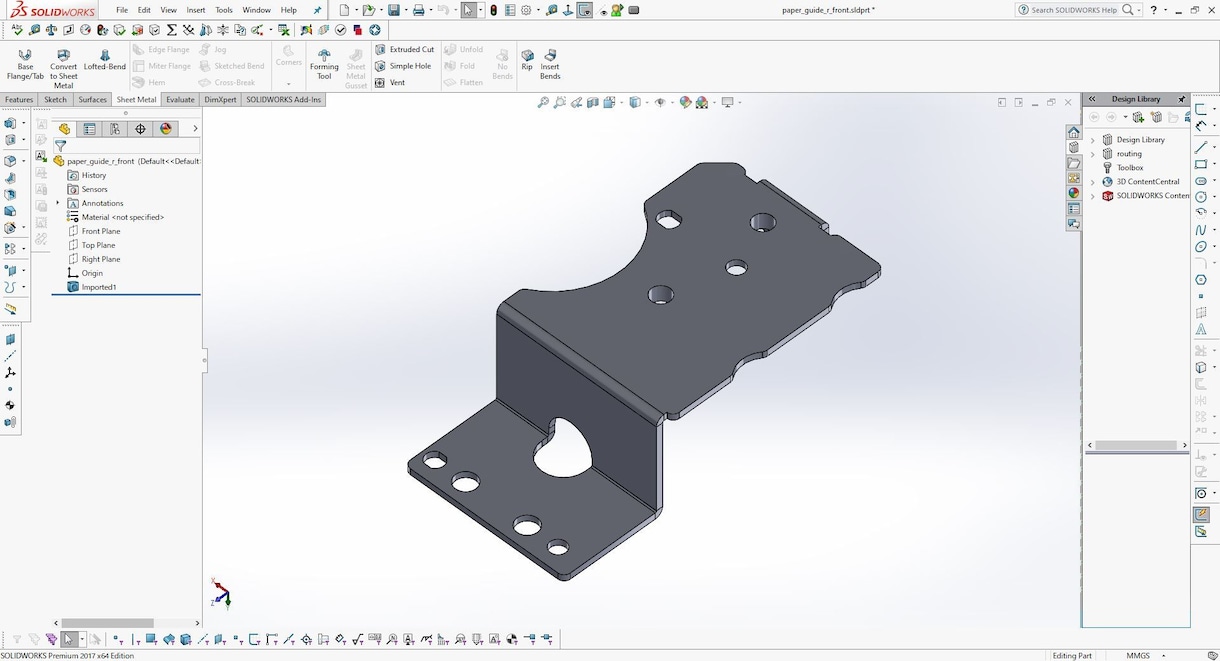The width and height of the screenshot is (1220, 661).
Task: Click the SOLIDWORKS Resources home icon
Action: 1073,132
